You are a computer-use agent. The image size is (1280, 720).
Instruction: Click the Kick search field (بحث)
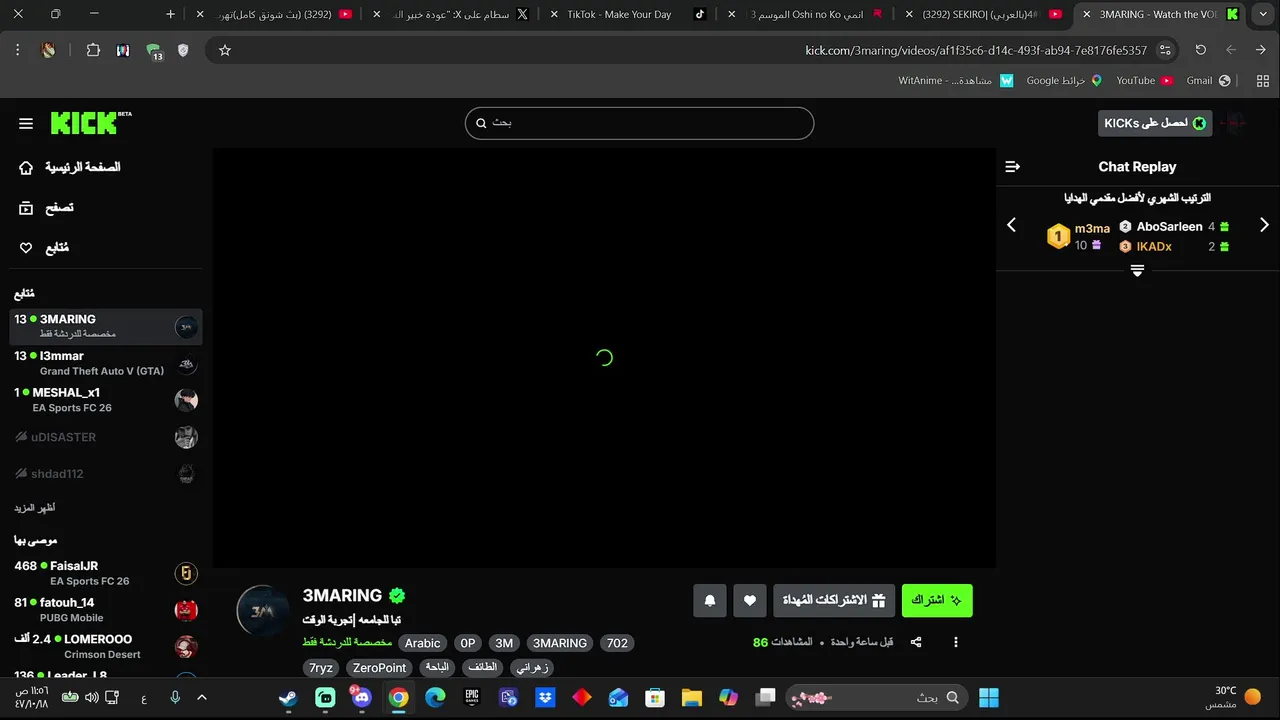639,123
